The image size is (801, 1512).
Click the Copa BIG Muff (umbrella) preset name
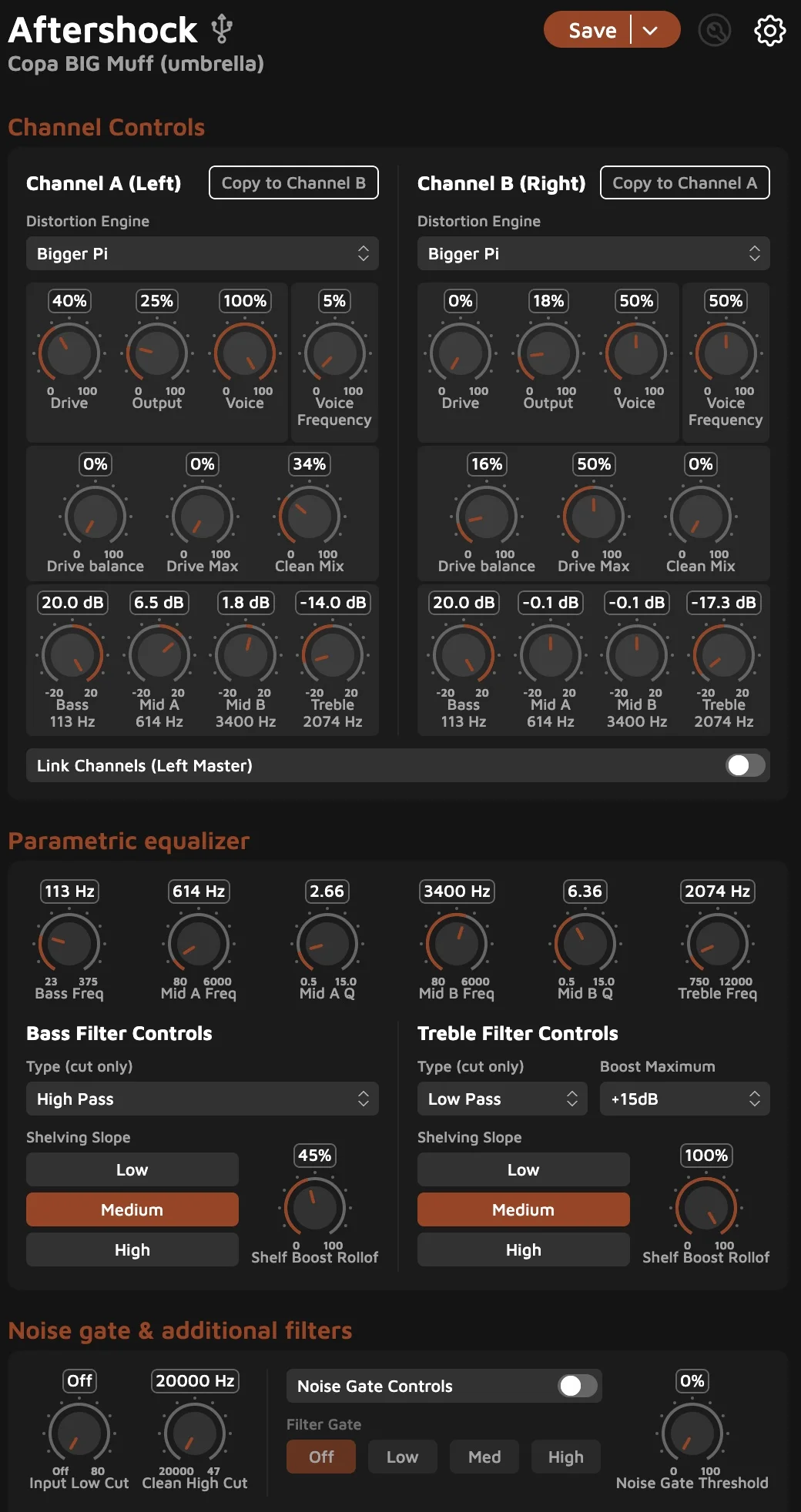[136, 63]
